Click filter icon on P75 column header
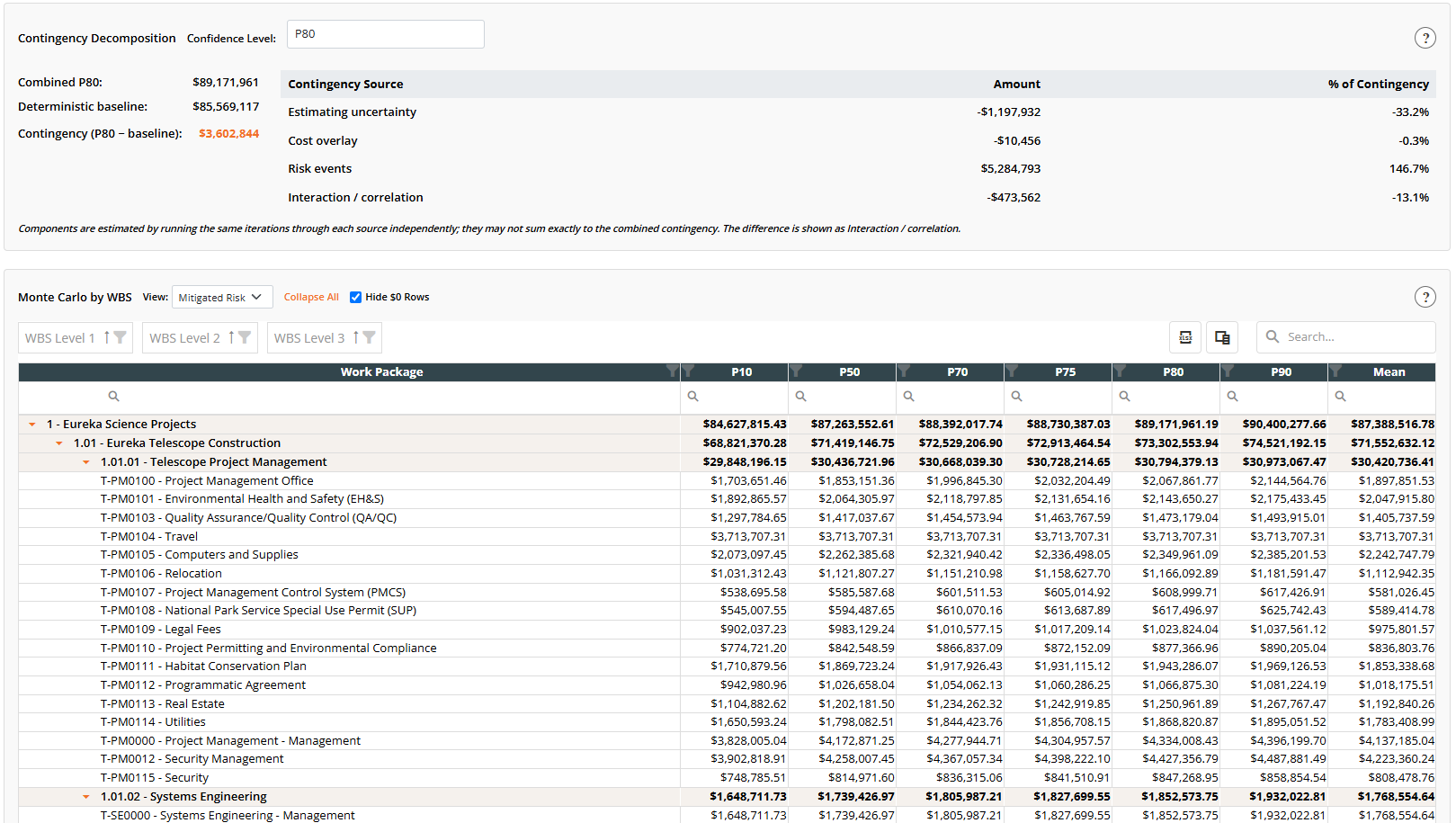This screenshot has width=1456, height=823. click(x=1013, y=371)
